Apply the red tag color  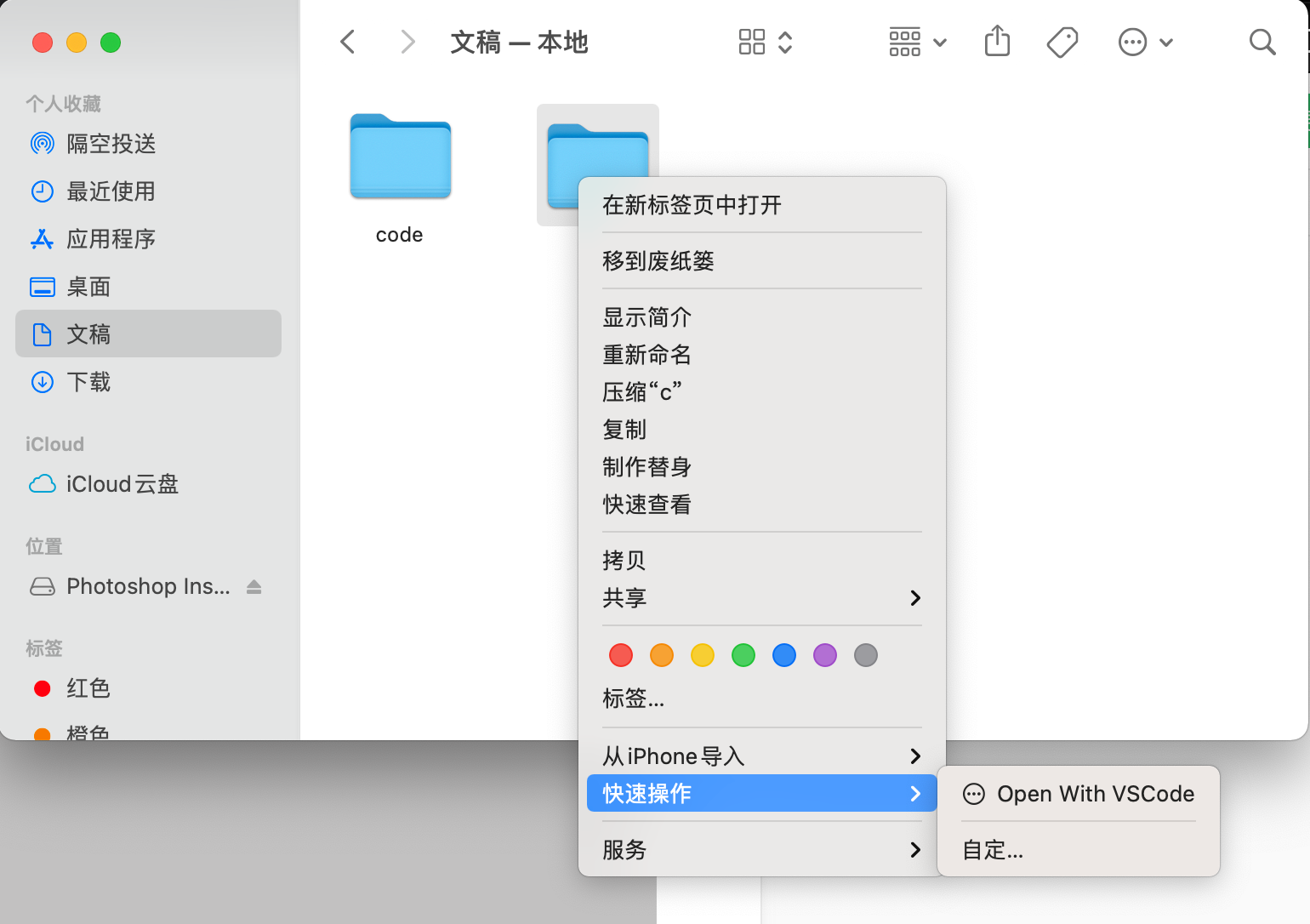point(621,655)
